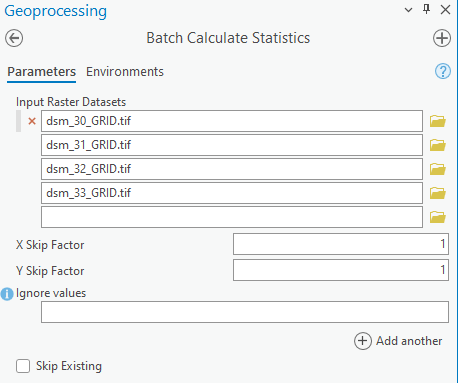Click Add another ignore value

398,341
